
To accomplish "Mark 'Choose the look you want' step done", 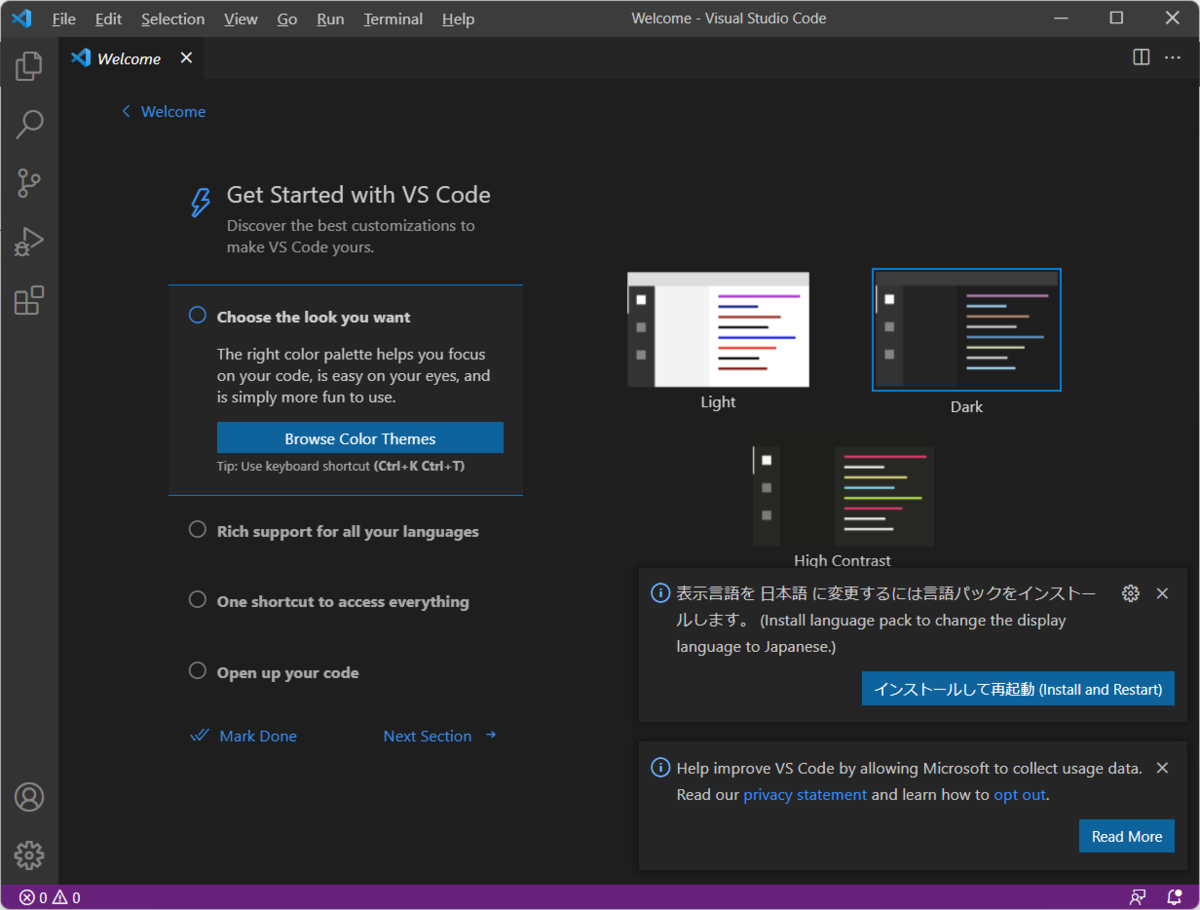I will pos(198,315).
